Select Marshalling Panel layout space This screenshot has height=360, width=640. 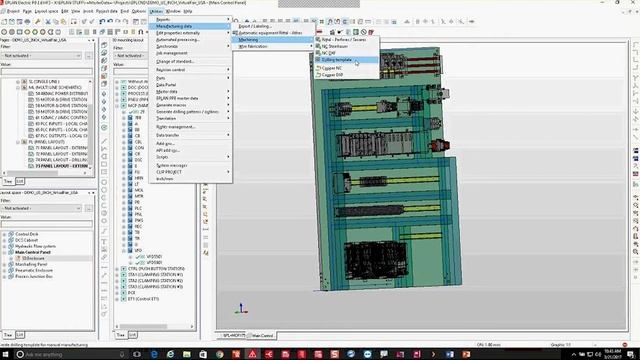click(31, 264)
